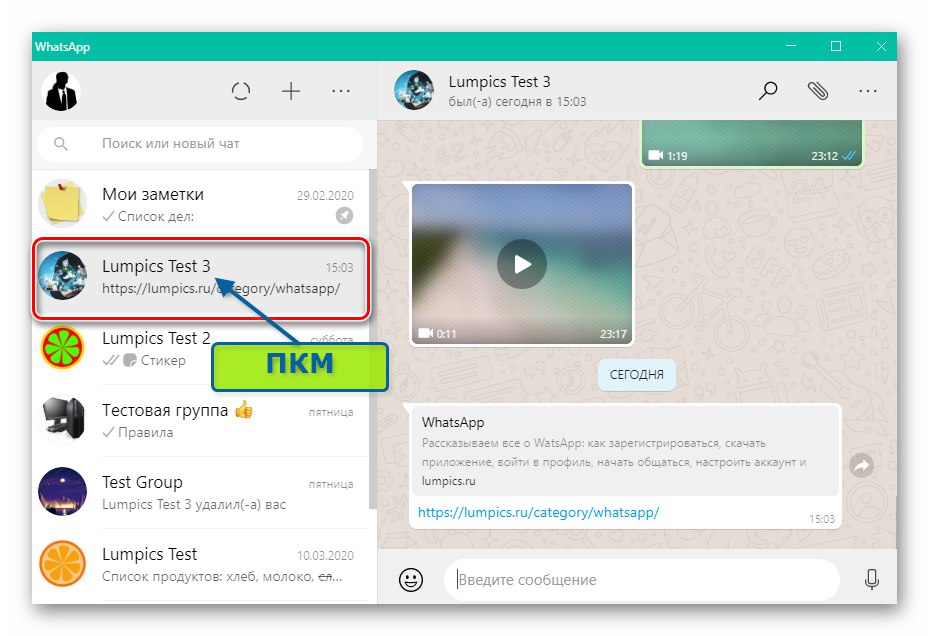This screenshot has height=636, width=929.
Task: Click the message input field
Action: (x=640, y=579)
